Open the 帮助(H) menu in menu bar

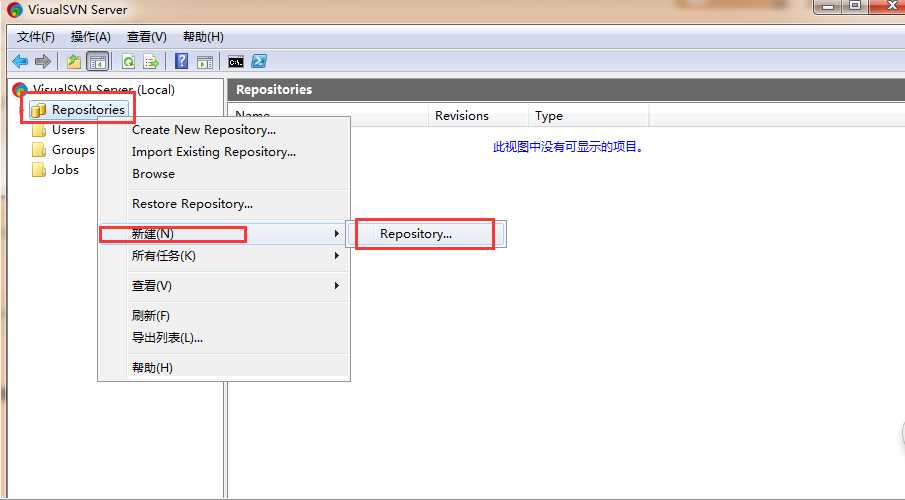(x=203, y=37)
